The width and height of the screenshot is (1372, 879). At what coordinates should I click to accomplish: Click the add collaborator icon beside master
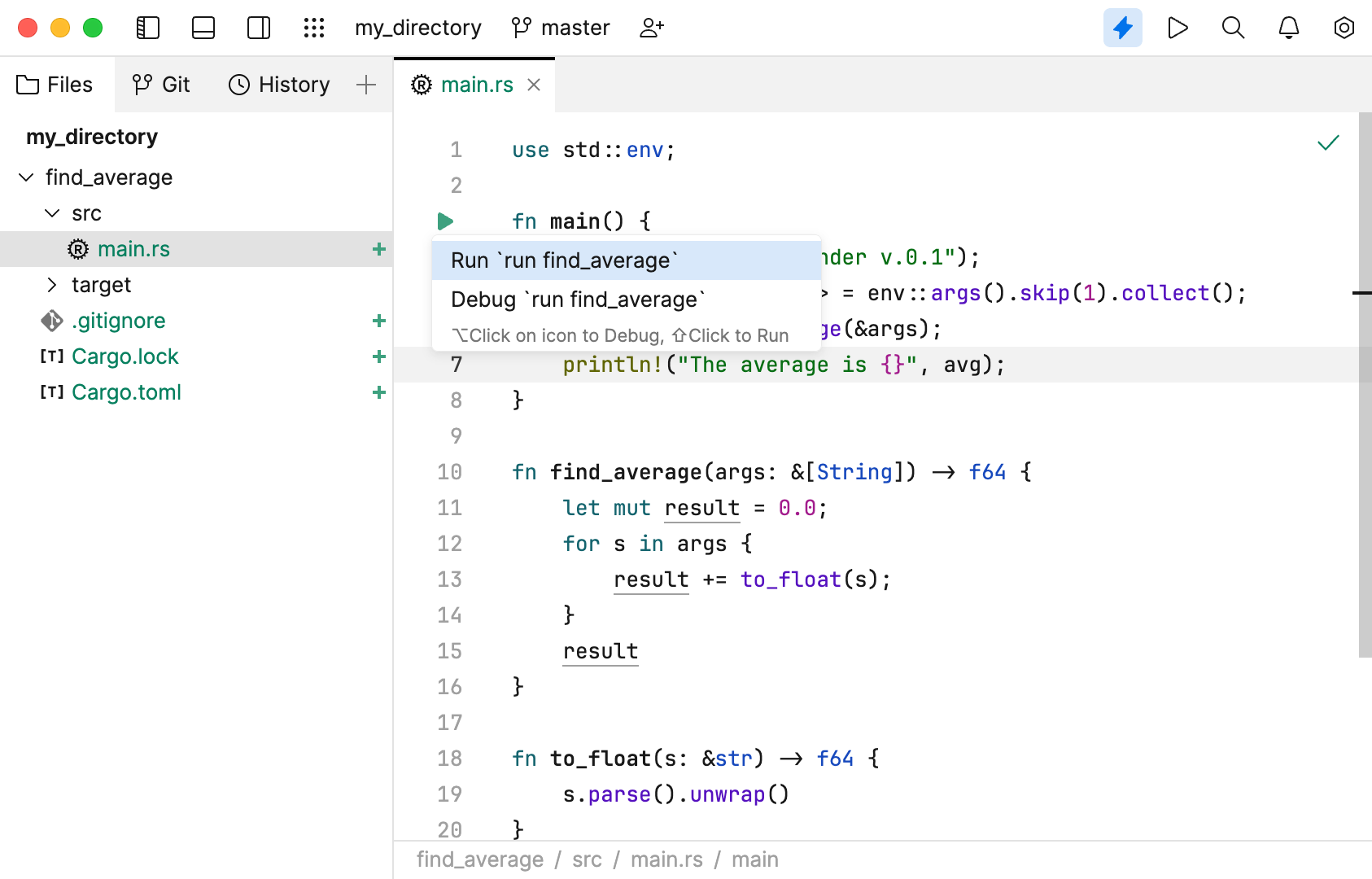pos(650,27)
